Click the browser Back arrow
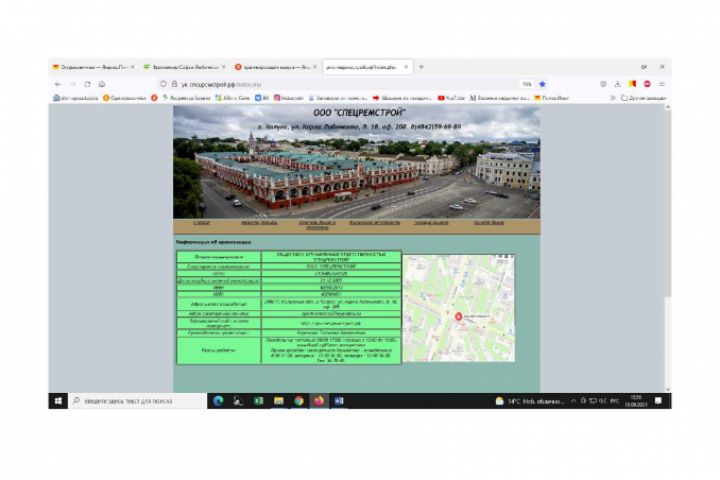The width and height of the screenshot is (720, 480). [x=58, y=84]
